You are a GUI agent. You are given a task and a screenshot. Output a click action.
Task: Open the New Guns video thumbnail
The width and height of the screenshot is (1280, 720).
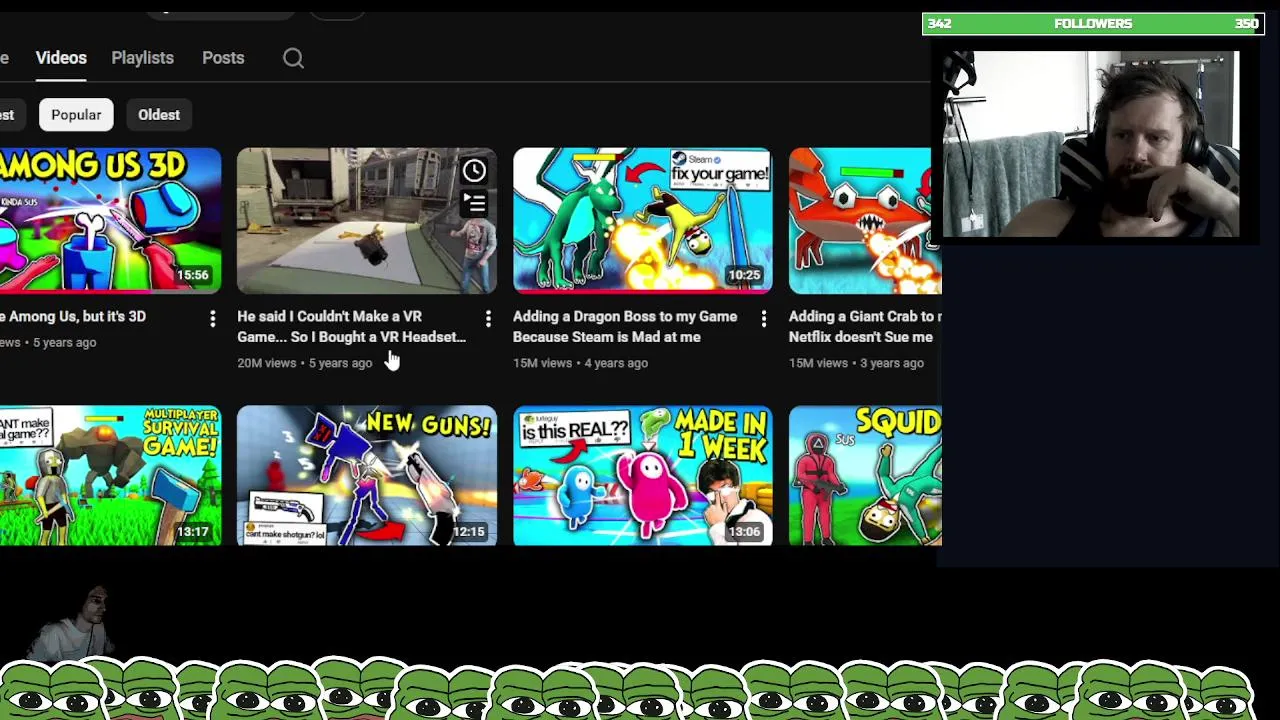(367, 476)
